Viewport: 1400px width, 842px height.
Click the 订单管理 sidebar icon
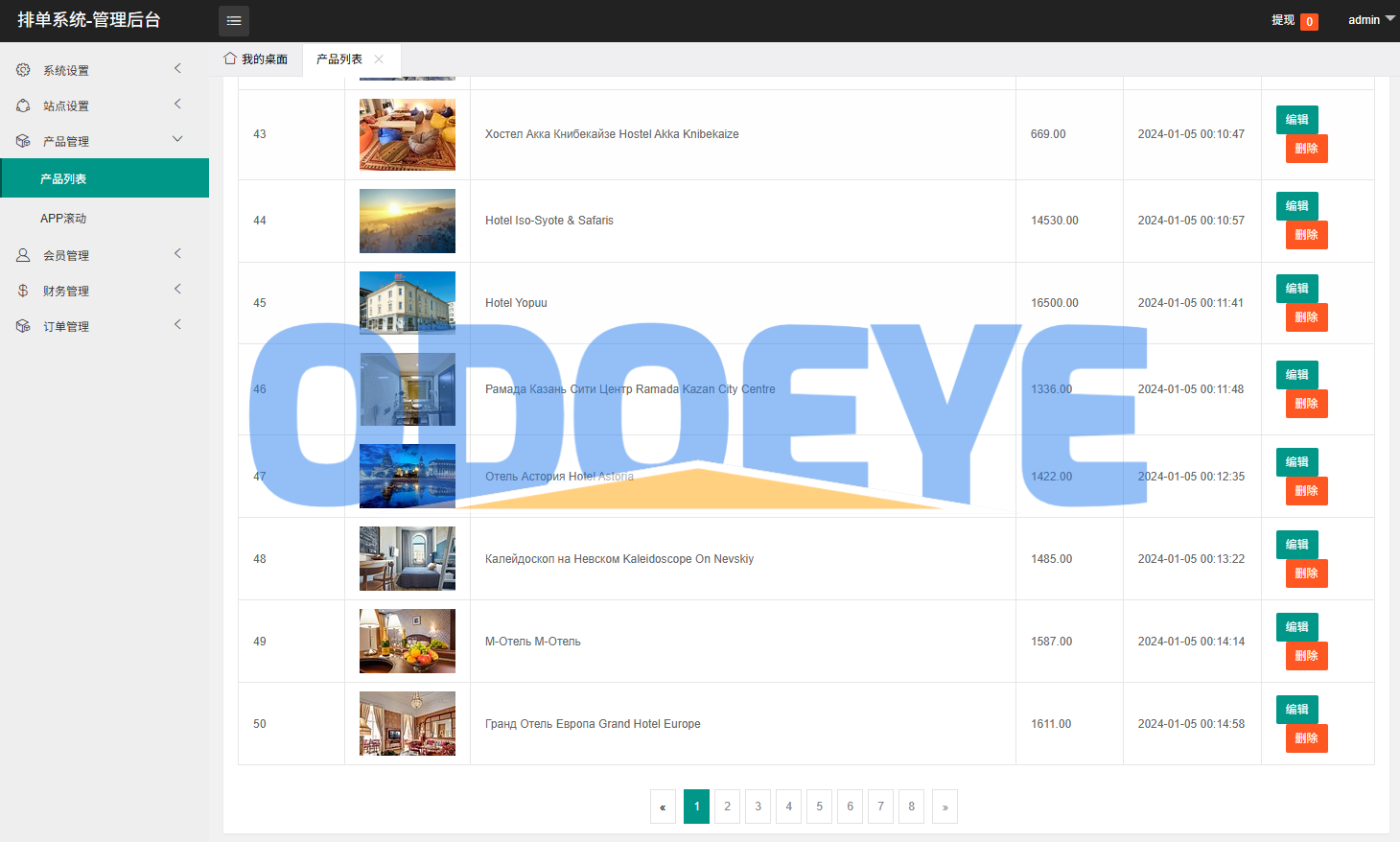tap(23, 326)
